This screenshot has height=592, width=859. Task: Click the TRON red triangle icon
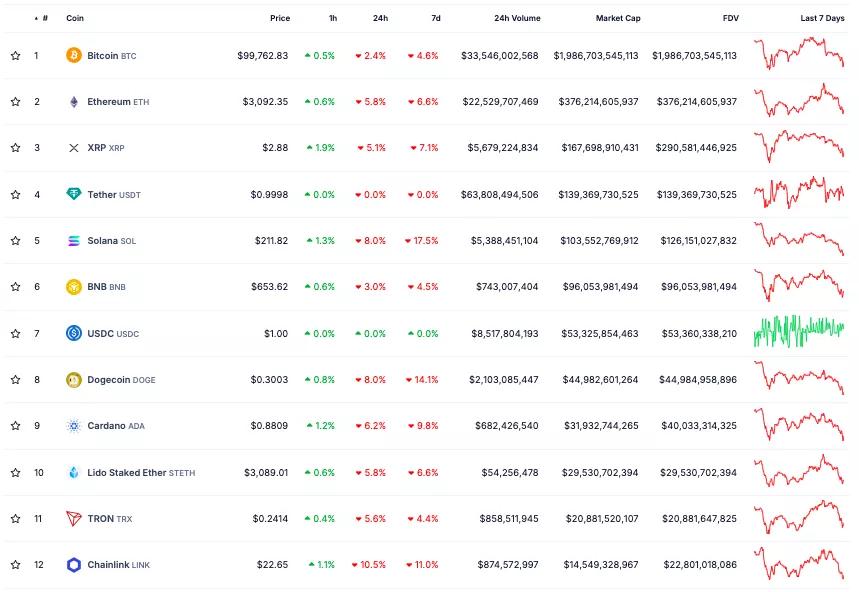pyautogui.click(x=73, y=519)
